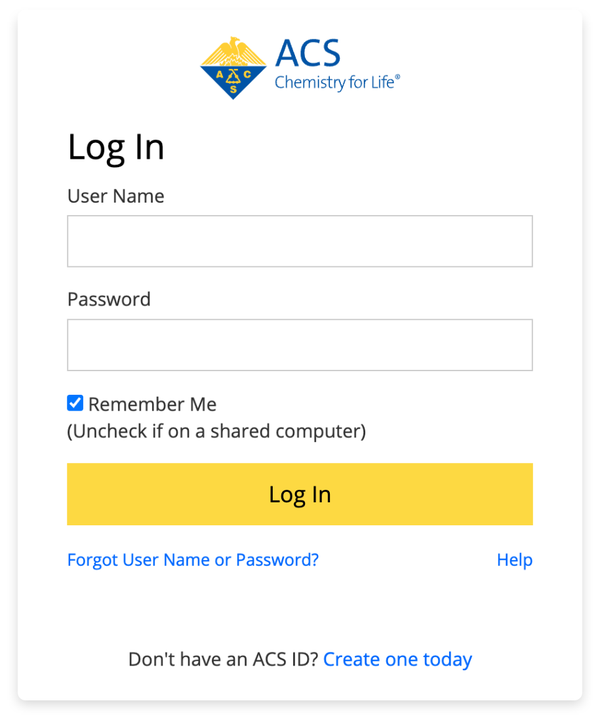Follow the Create one today link

(397, 659)
